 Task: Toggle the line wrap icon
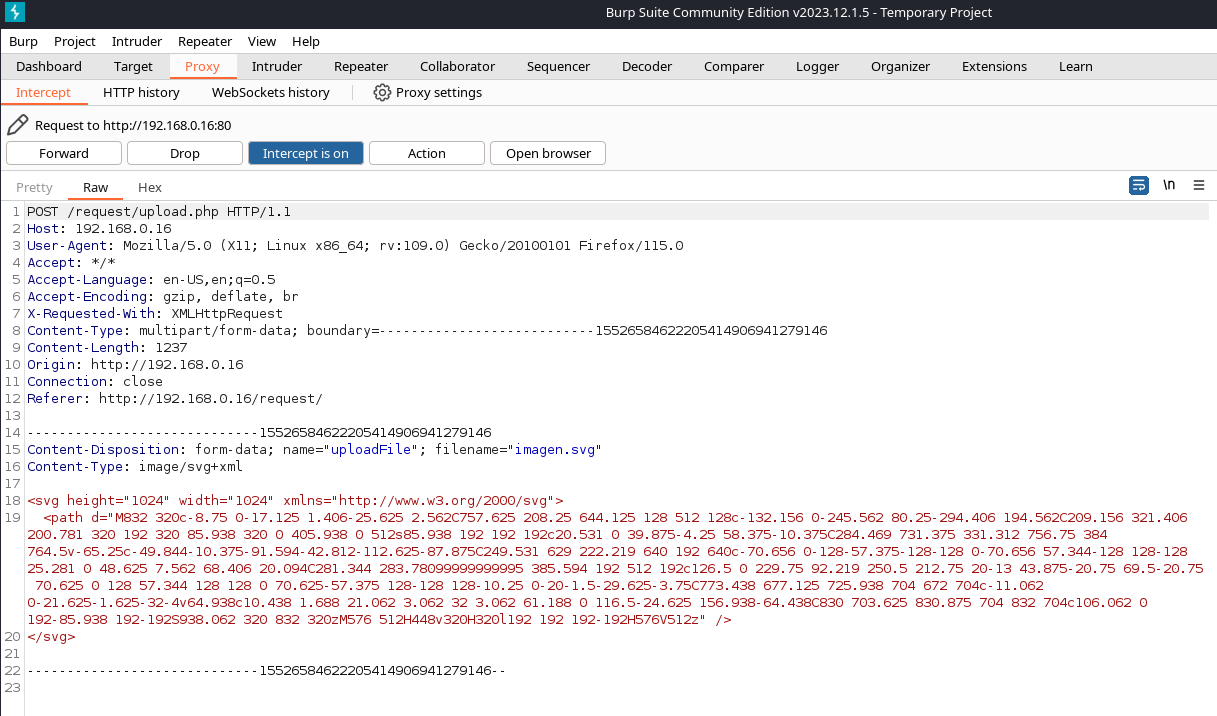1138,185
